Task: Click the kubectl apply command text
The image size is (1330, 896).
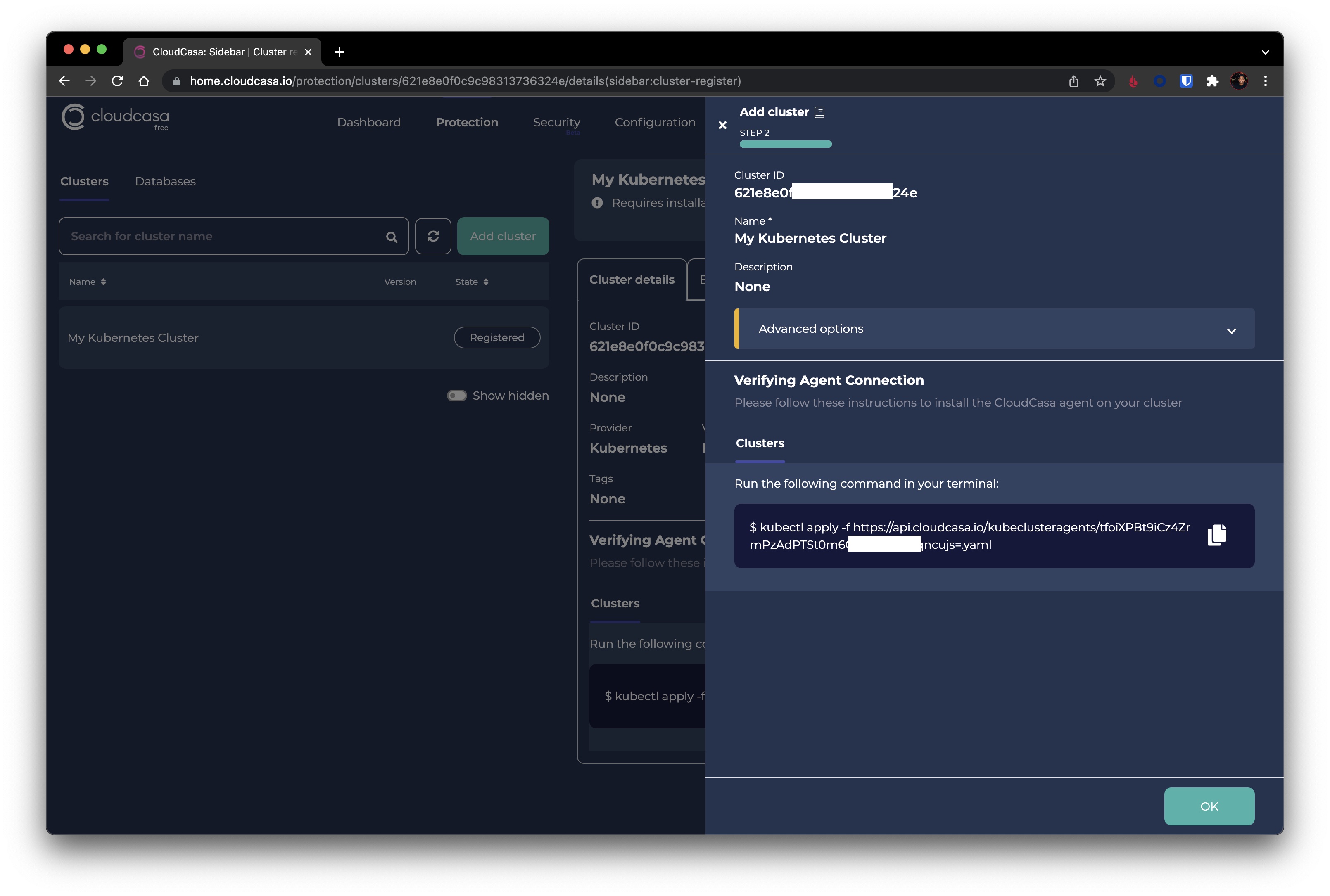Action: click(969, 536)
